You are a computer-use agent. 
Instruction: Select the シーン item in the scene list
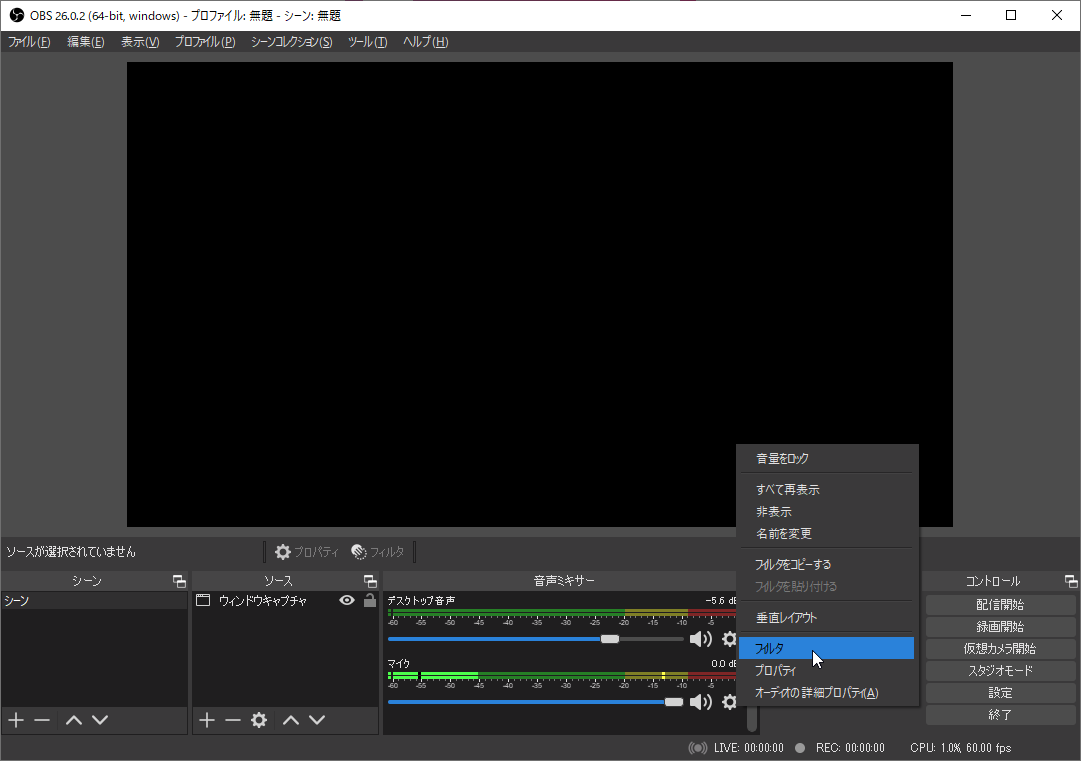coord(94,601)
